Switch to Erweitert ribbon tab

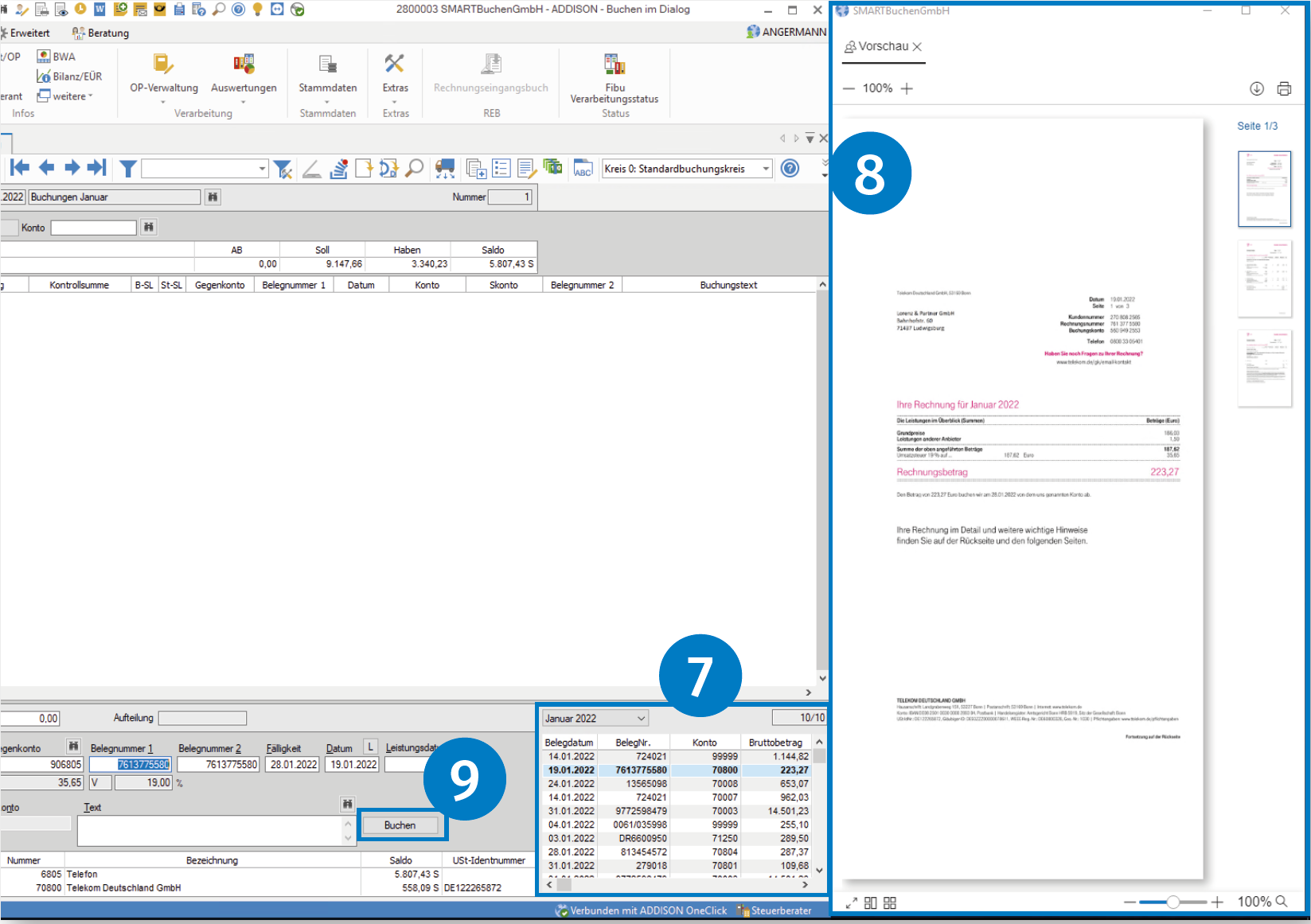26,33
